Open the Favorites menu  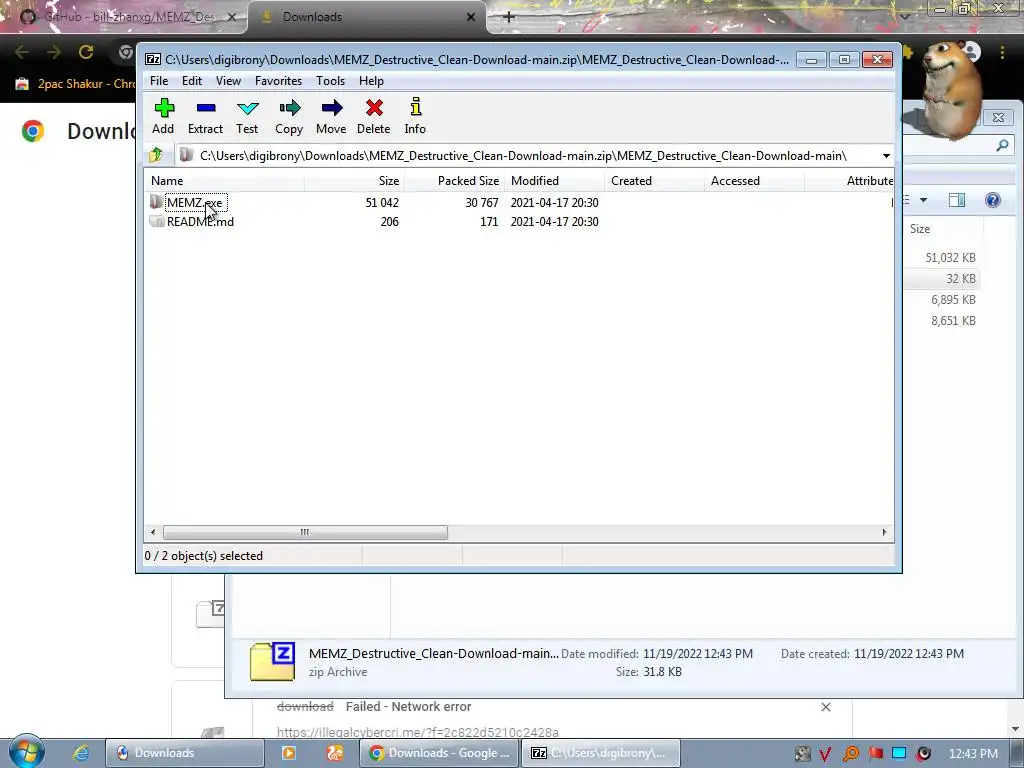click(x=278, y=80)
